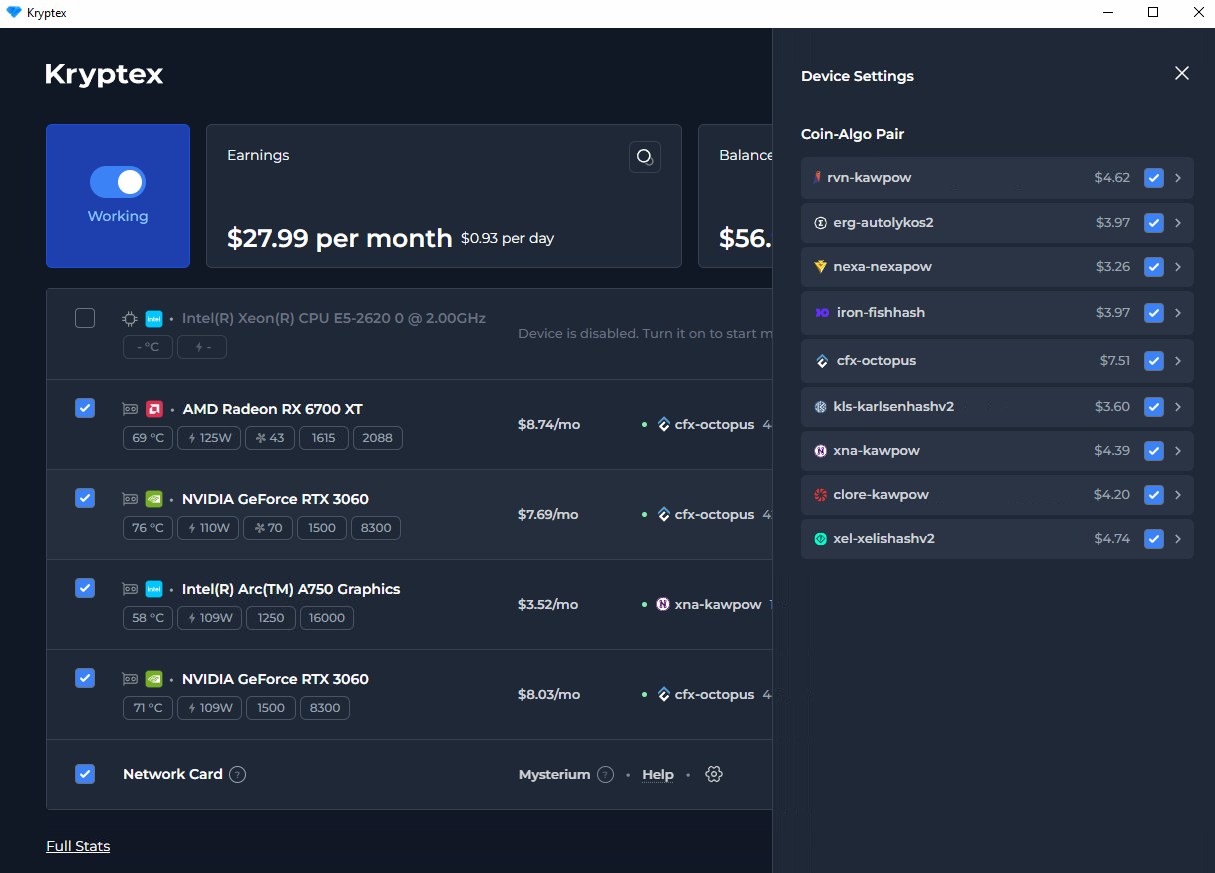Click the $27.99 per month earnings text
Viewport: 1215px width, 873px height.
pos(340,238)
